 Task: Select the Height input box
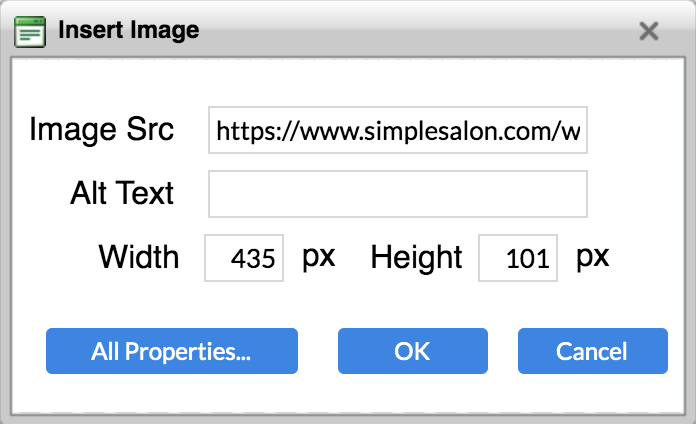pyautogui.click(x=518, y=258)
